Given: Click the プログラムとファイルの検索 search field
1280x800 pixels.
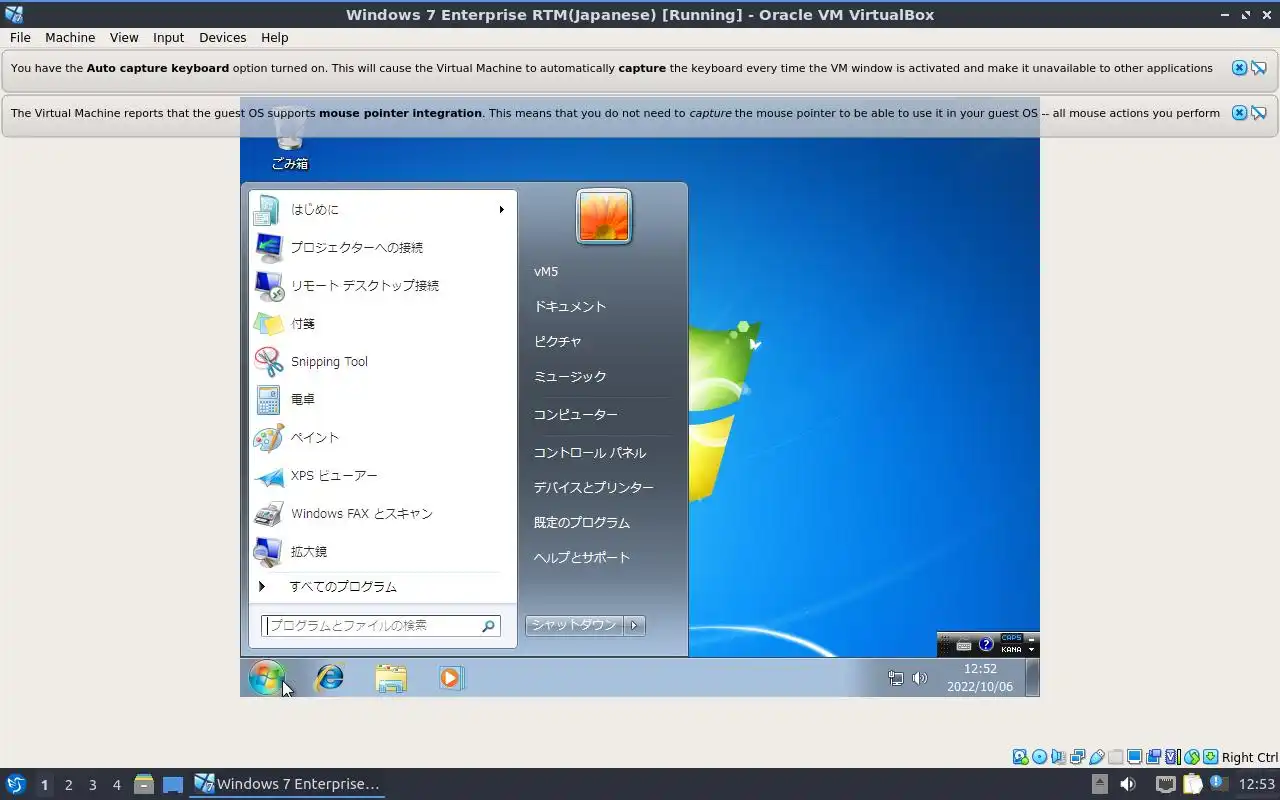Looking at the screenshot, I should tap(381, 625).
